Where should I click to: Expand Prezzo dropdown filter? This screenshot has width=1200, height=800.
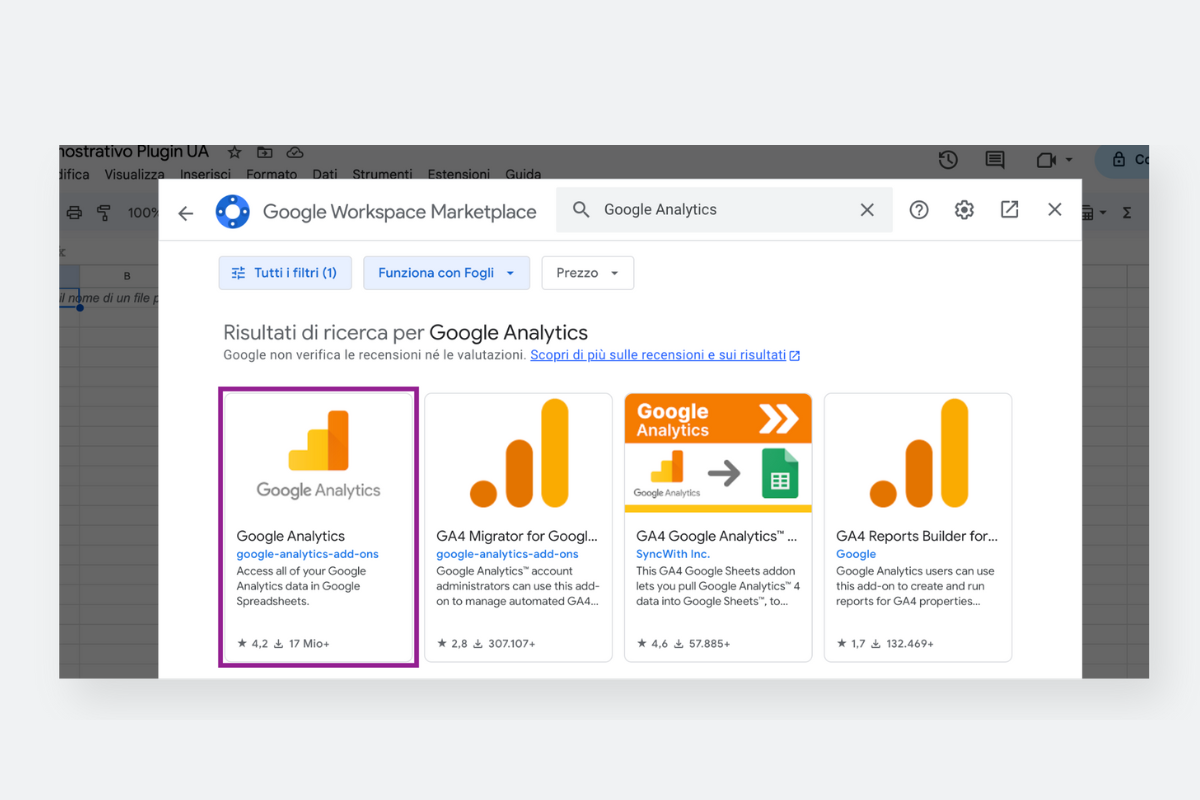pyautogui.click(x=588, y=273)
